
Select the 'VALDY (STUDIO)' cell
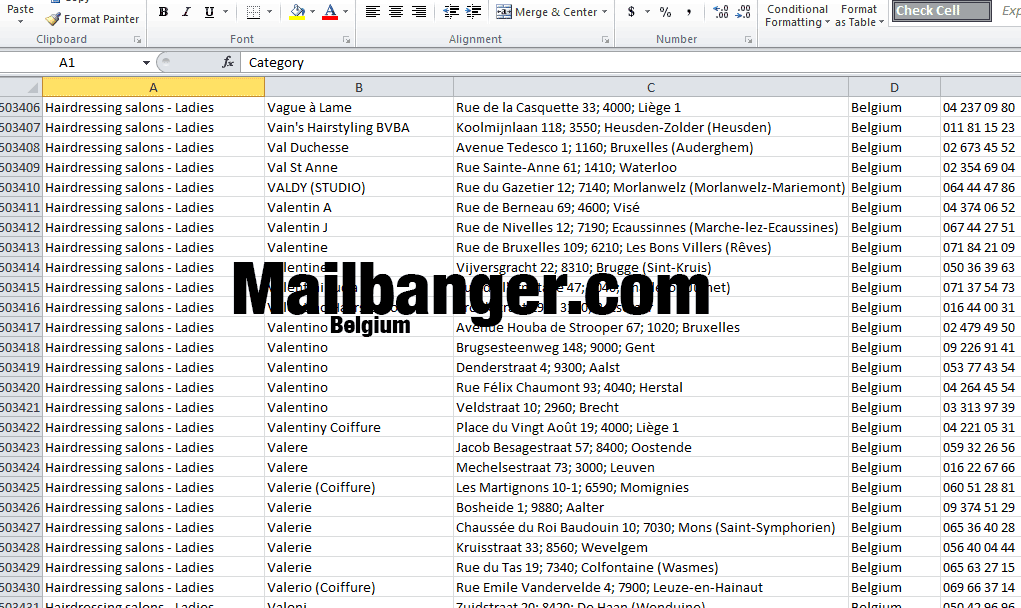(359, 187)
